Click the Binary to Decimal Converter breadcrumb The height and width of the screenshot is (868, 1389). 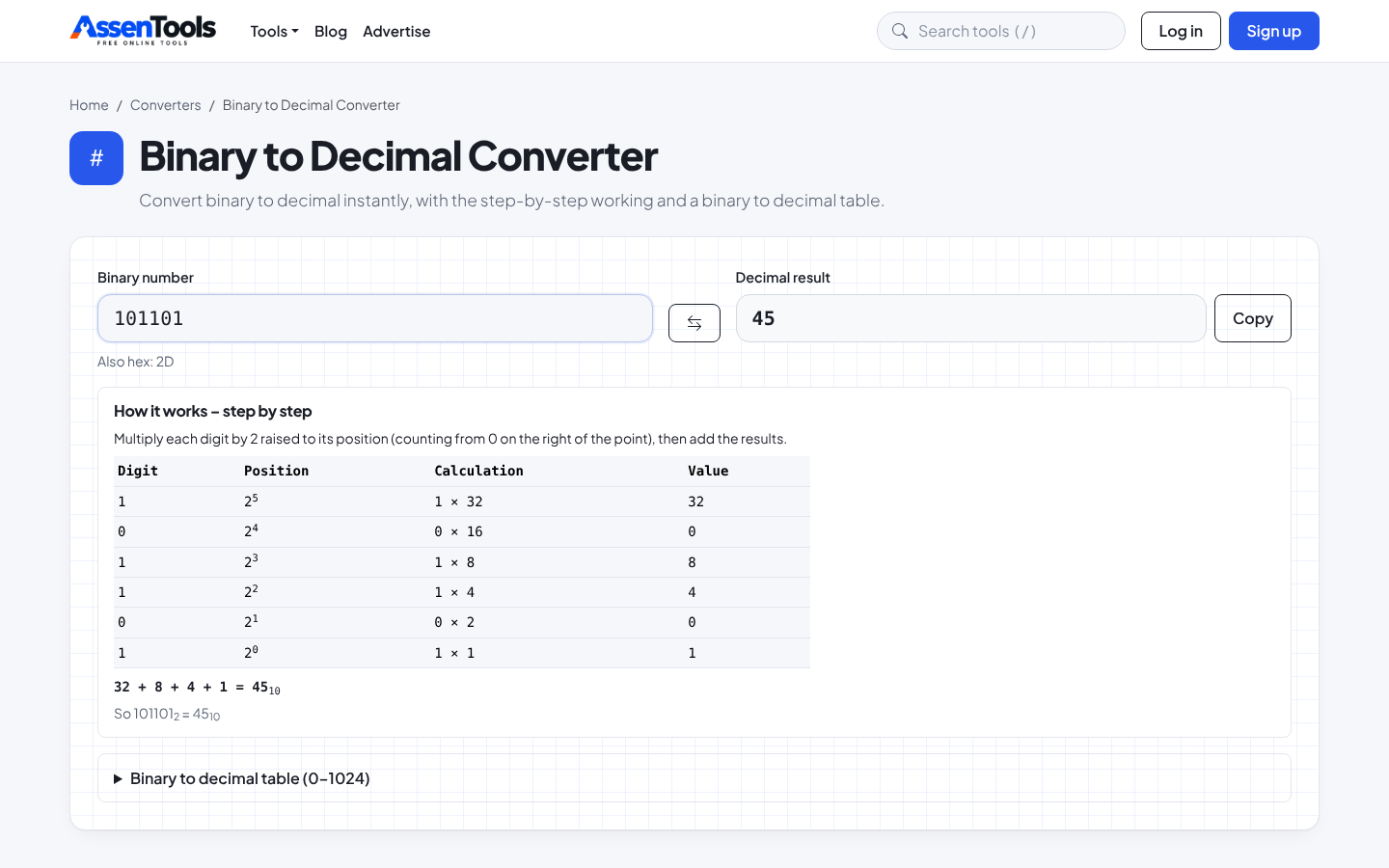(312, 105)
